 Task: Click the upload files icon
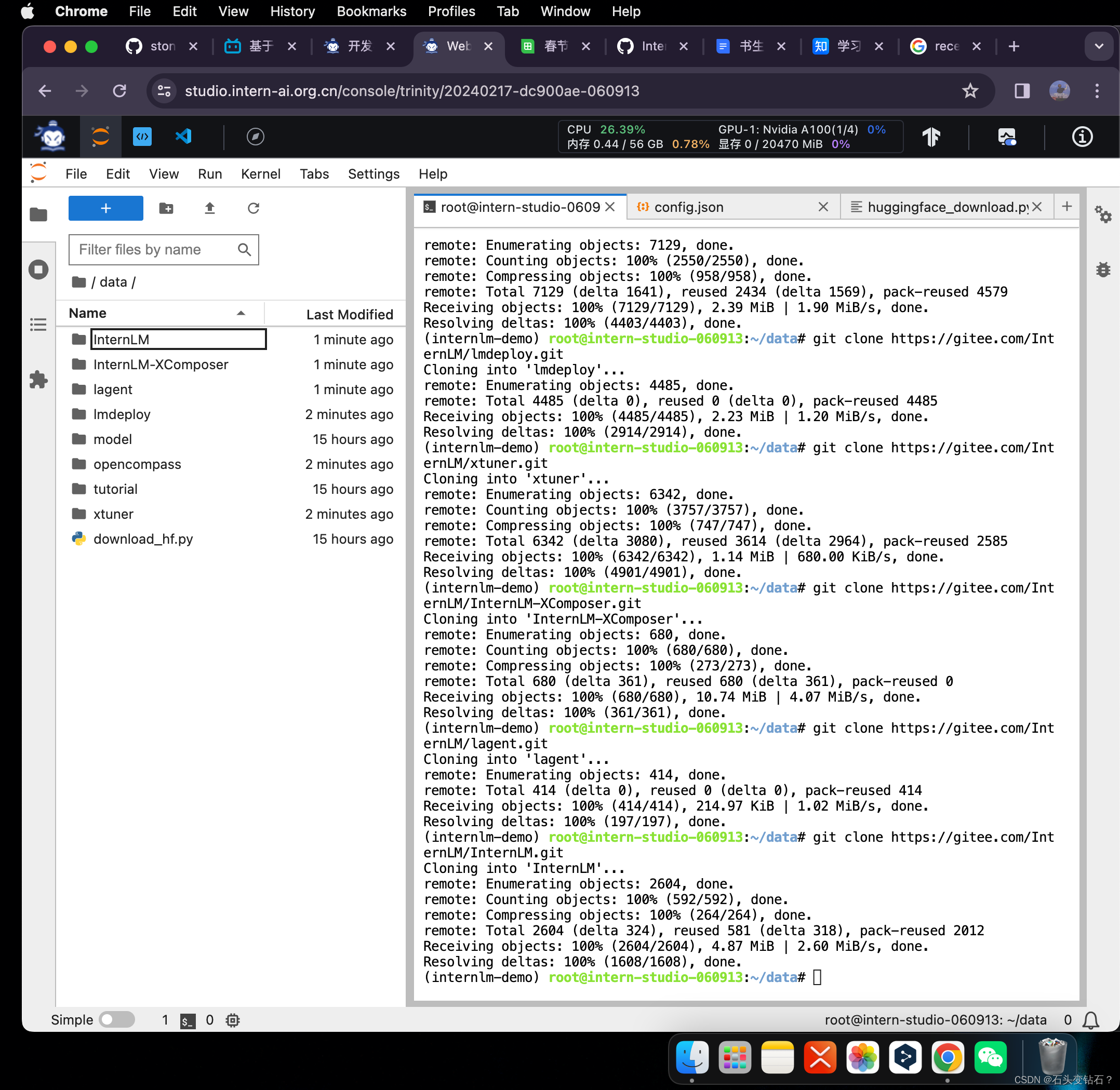(x=209, y=208)
